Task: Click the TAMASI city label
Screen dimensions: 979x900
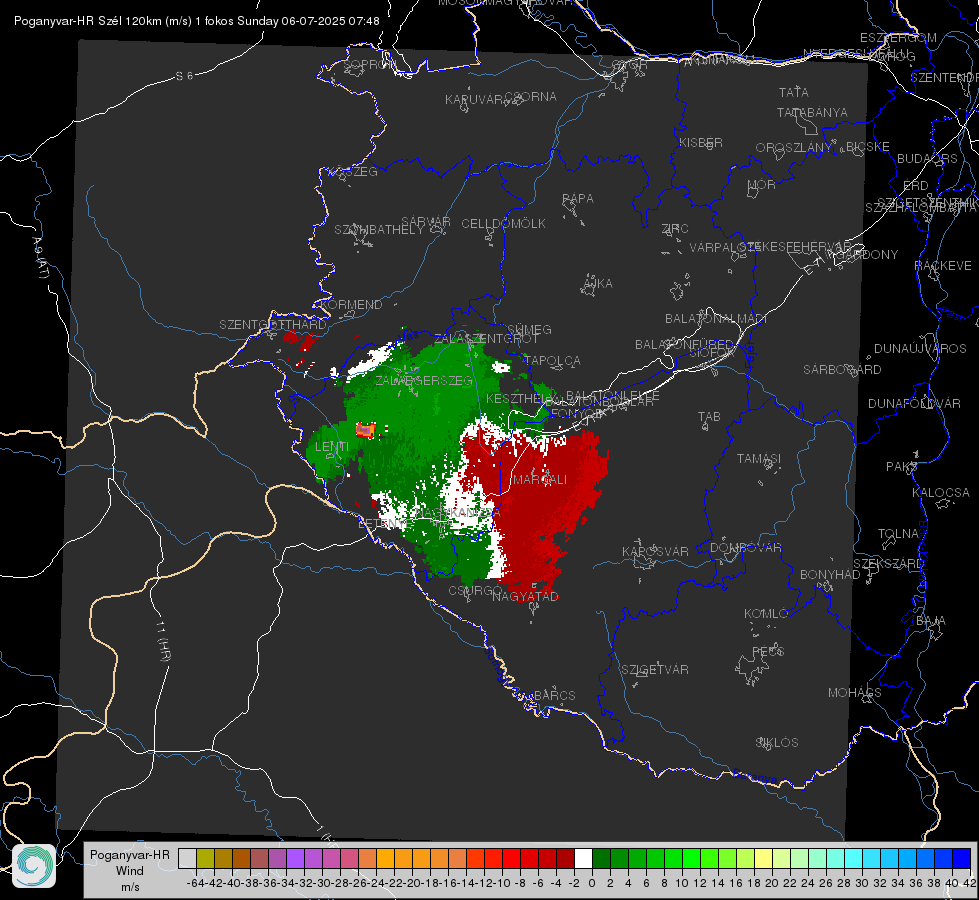Action: 759,458
